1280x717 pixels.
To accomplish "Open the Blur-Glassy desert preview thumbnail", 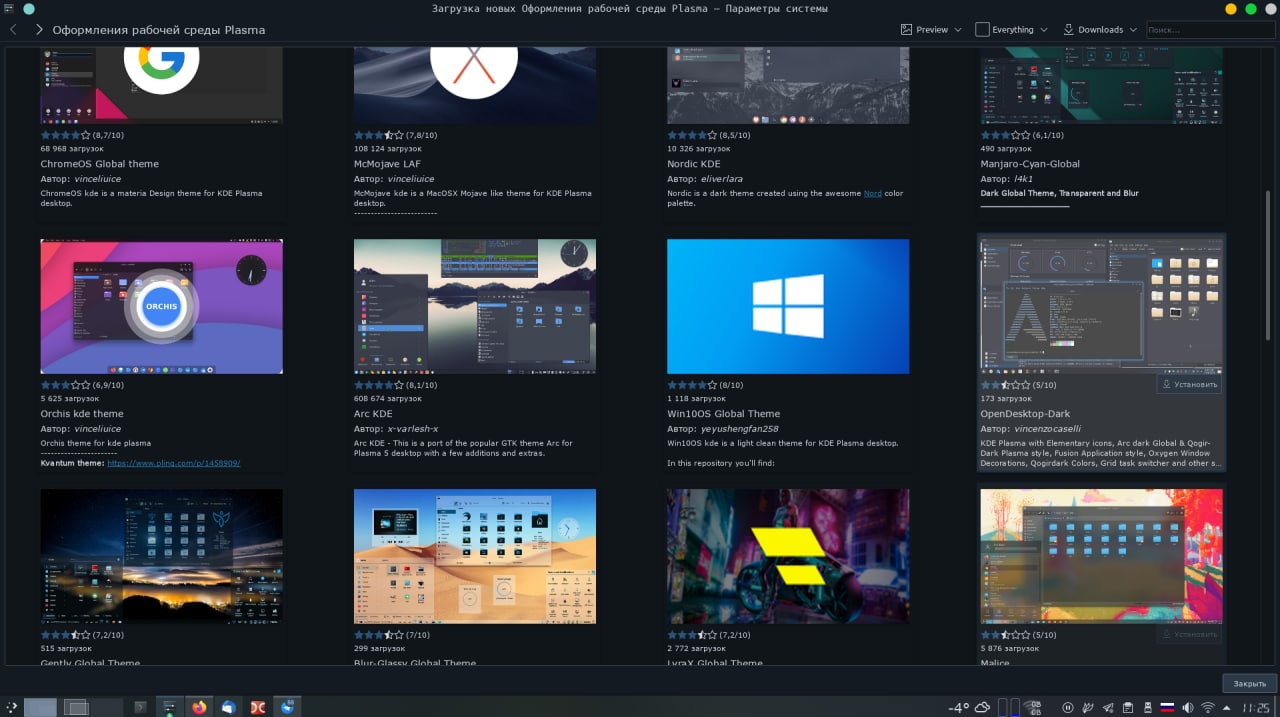I will [x=475, y=556].
